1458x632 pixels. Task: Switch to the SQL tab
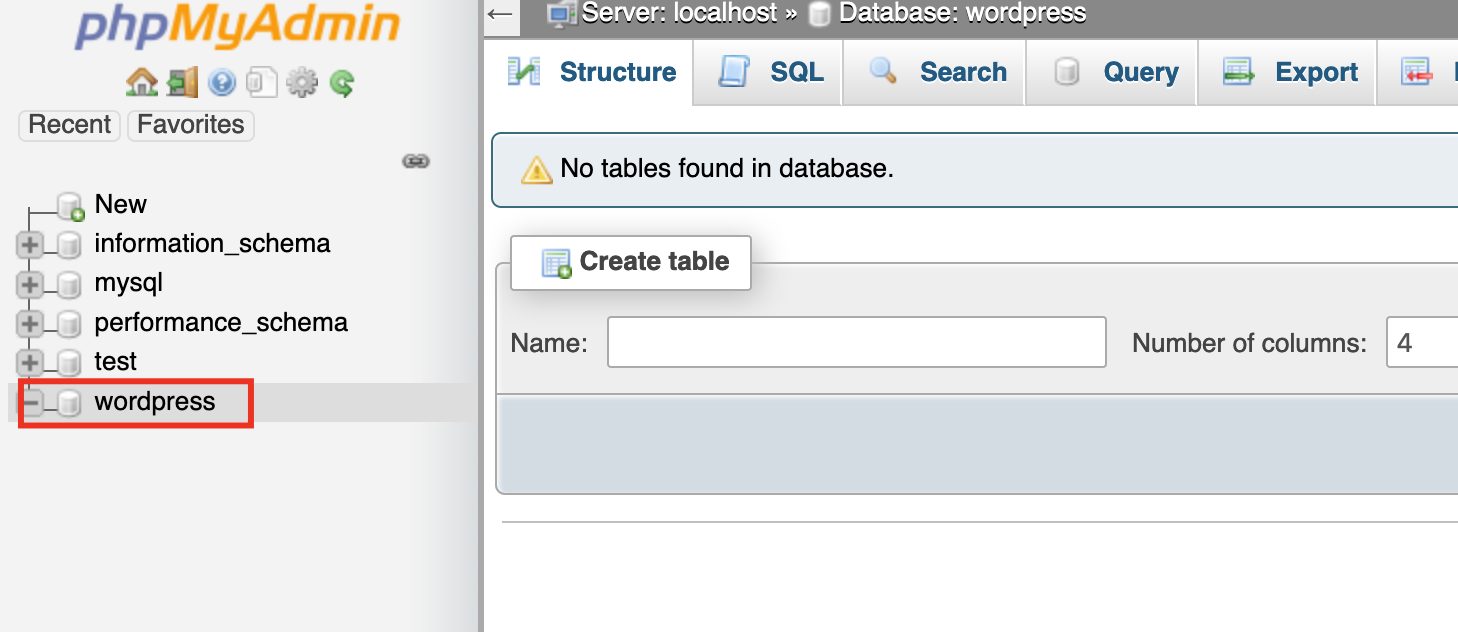pyautogui.click(x=771, y=72)
